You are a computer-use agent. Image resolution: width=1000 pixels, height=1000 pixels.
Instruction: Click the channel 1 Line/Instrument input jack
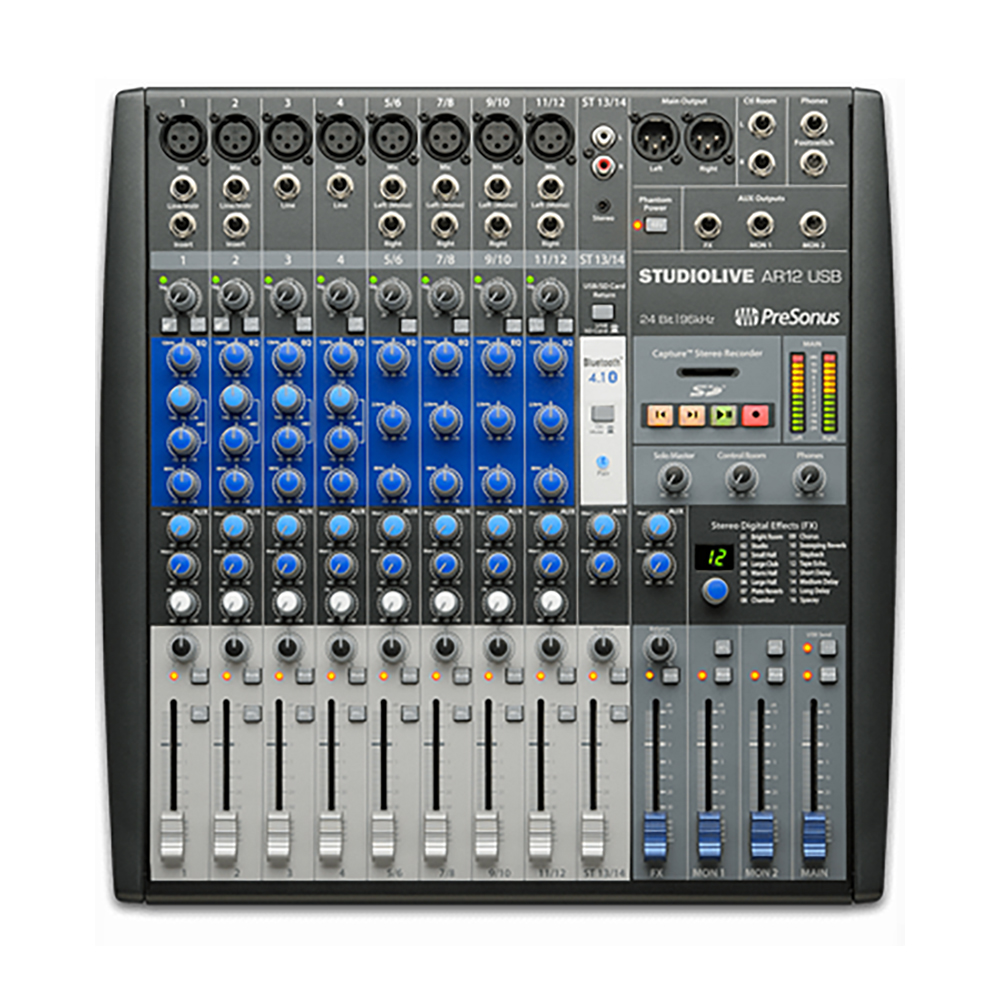point(183,188)
